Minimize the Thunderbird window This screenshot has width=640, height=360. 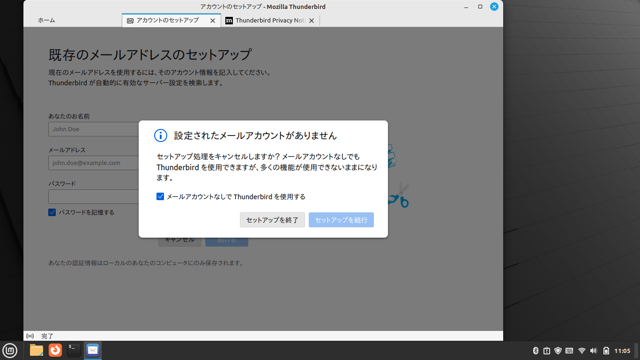tap(466, 7)
